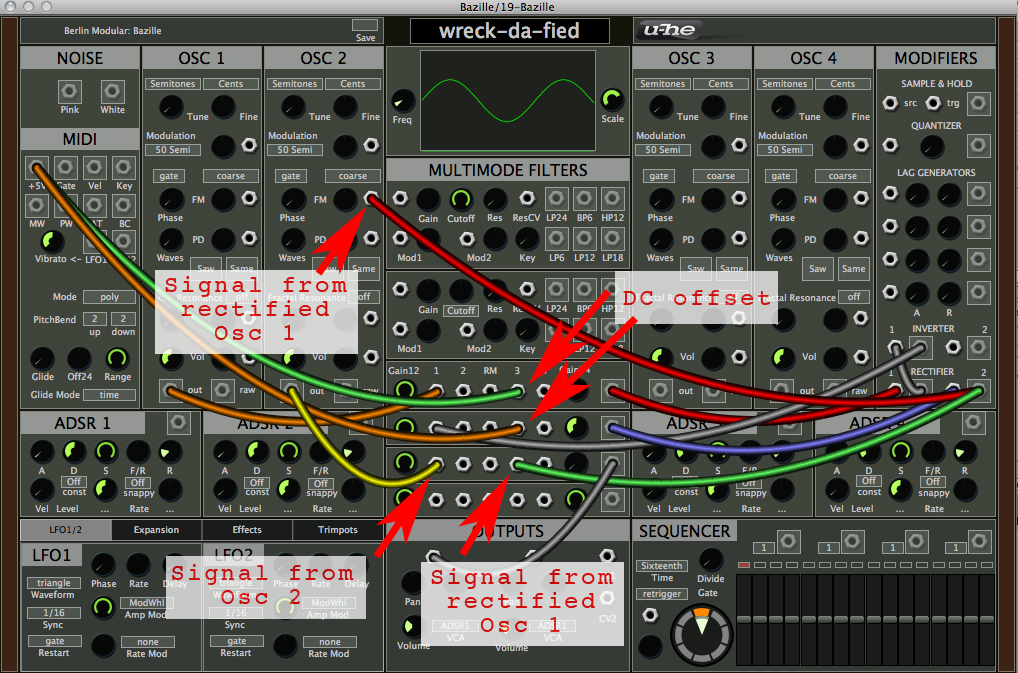The height and width of the screenshot is (673, 1018).
Task: Click OSC 4 Same waveform button
Action: click(x=853, y=269)
